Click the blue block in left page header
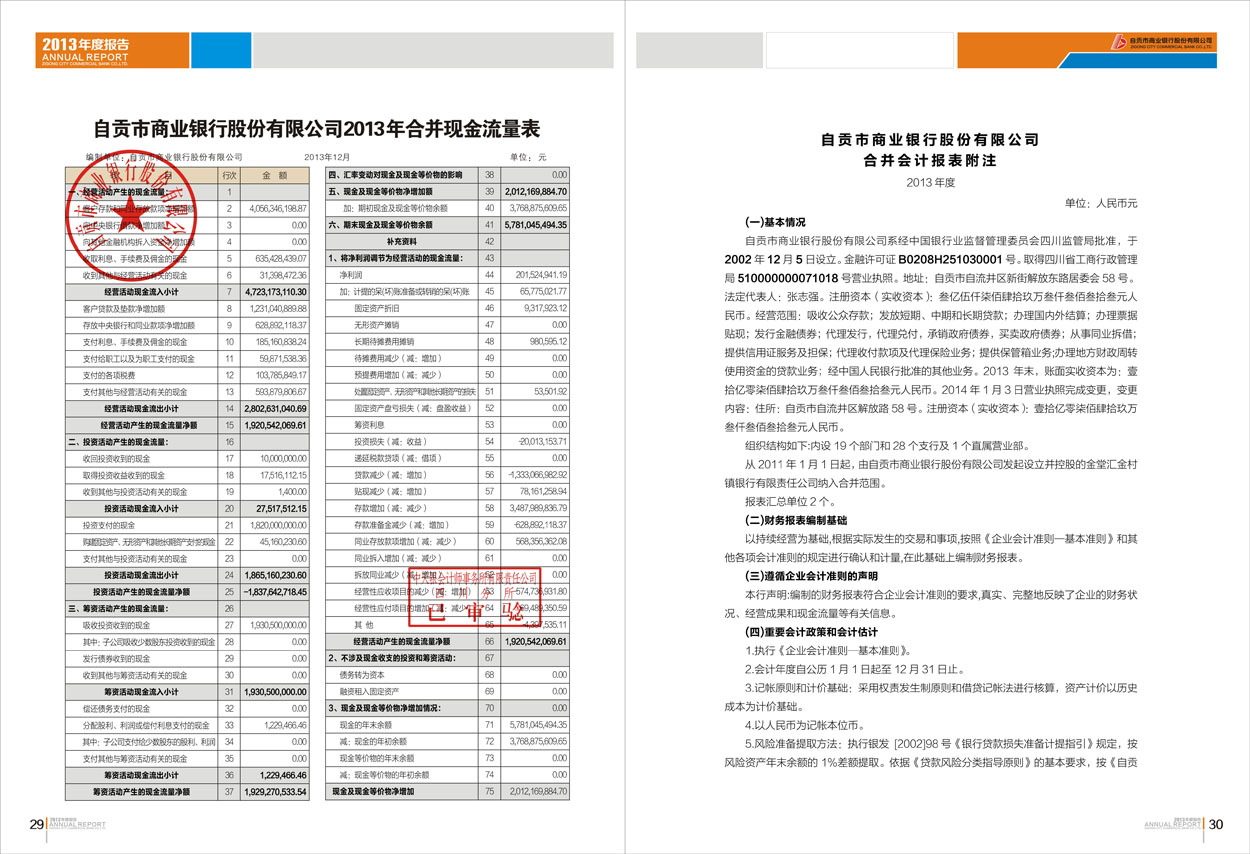1250x854 pixels. (x=220, y=50)
